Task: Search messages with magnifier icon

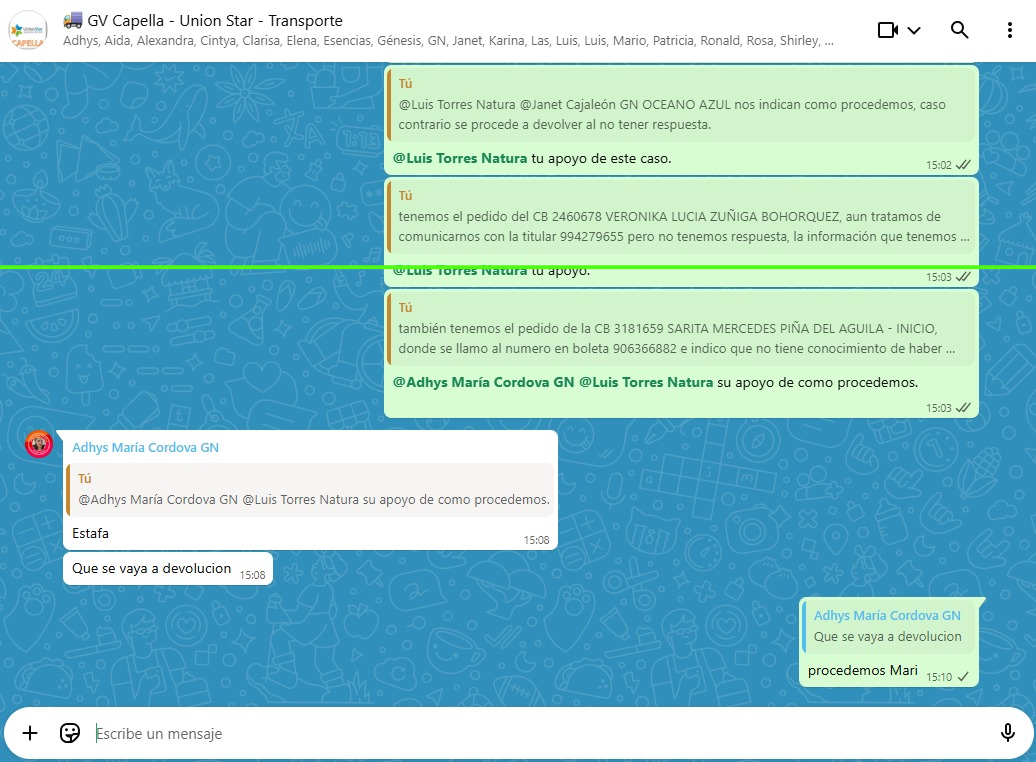Action: [x=959, y=30]
